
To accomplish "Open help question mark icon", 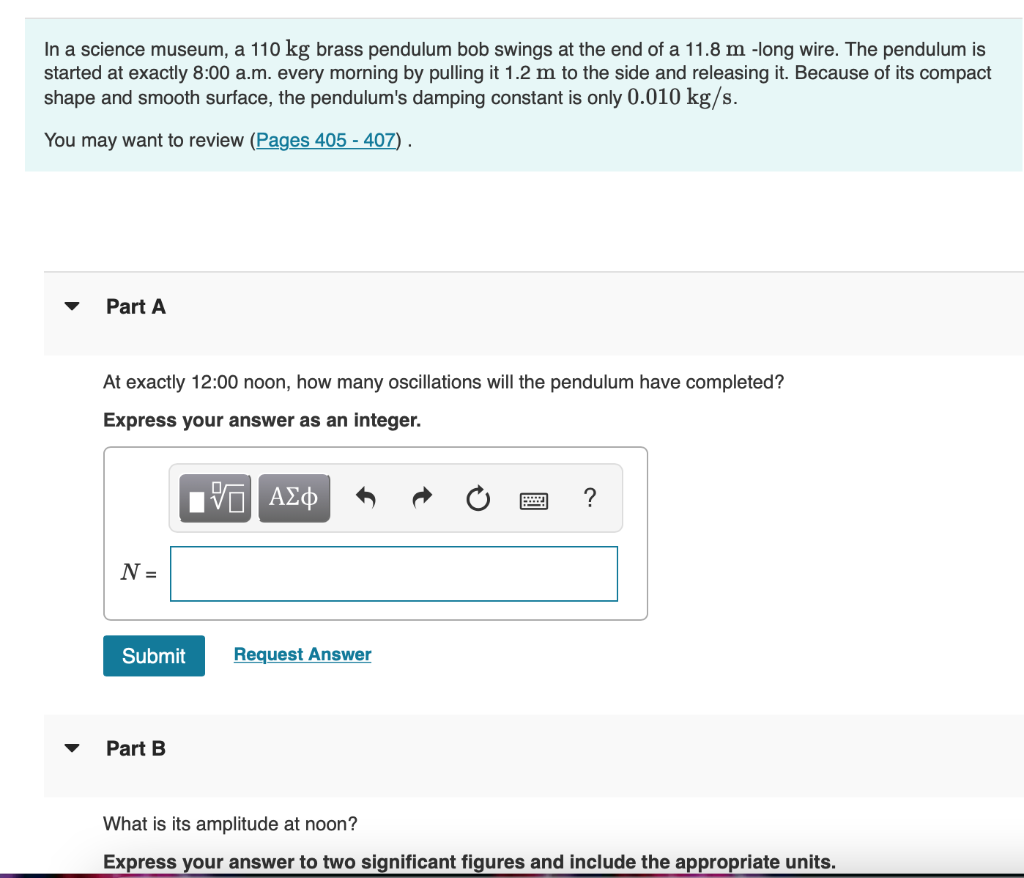I will point(590,498).
